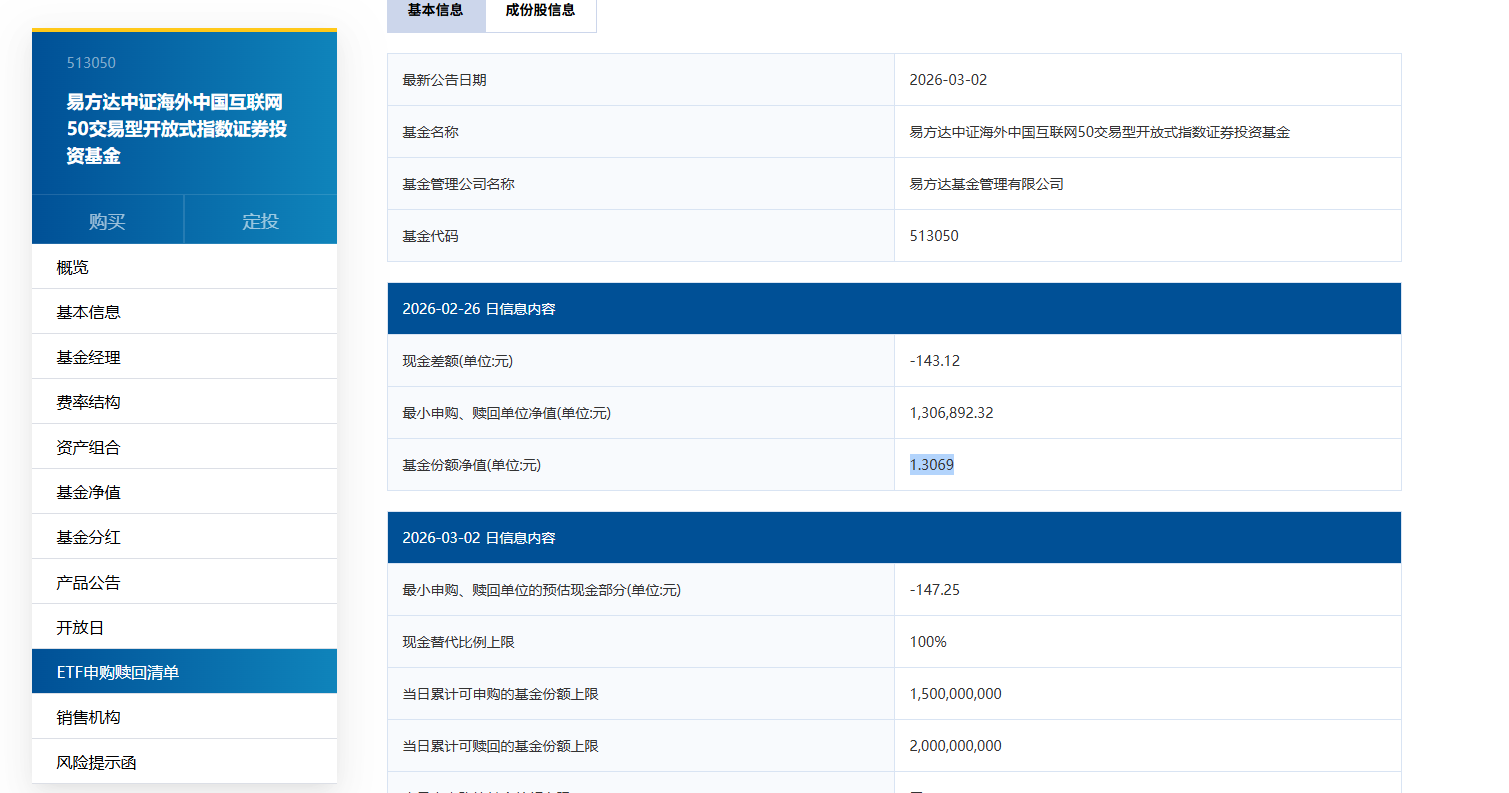The height and width of the screenshot is (793, 1509).
Task: Click the 最小申购、赎回单位的预估现金部分 label
Action: 541,590
